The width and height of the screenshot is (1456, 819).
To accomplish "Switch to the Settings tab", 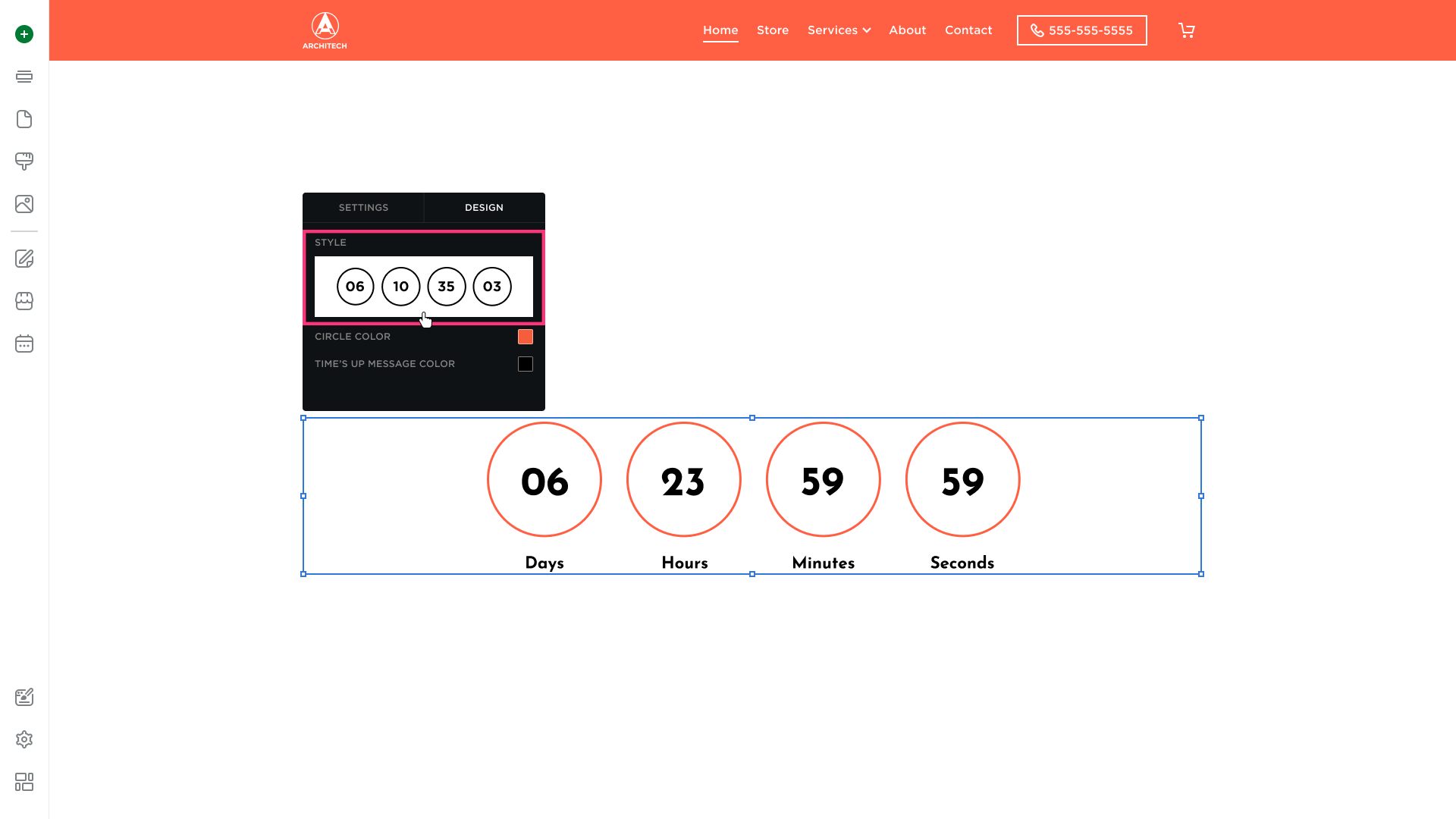I will click(x=363, y=208).
